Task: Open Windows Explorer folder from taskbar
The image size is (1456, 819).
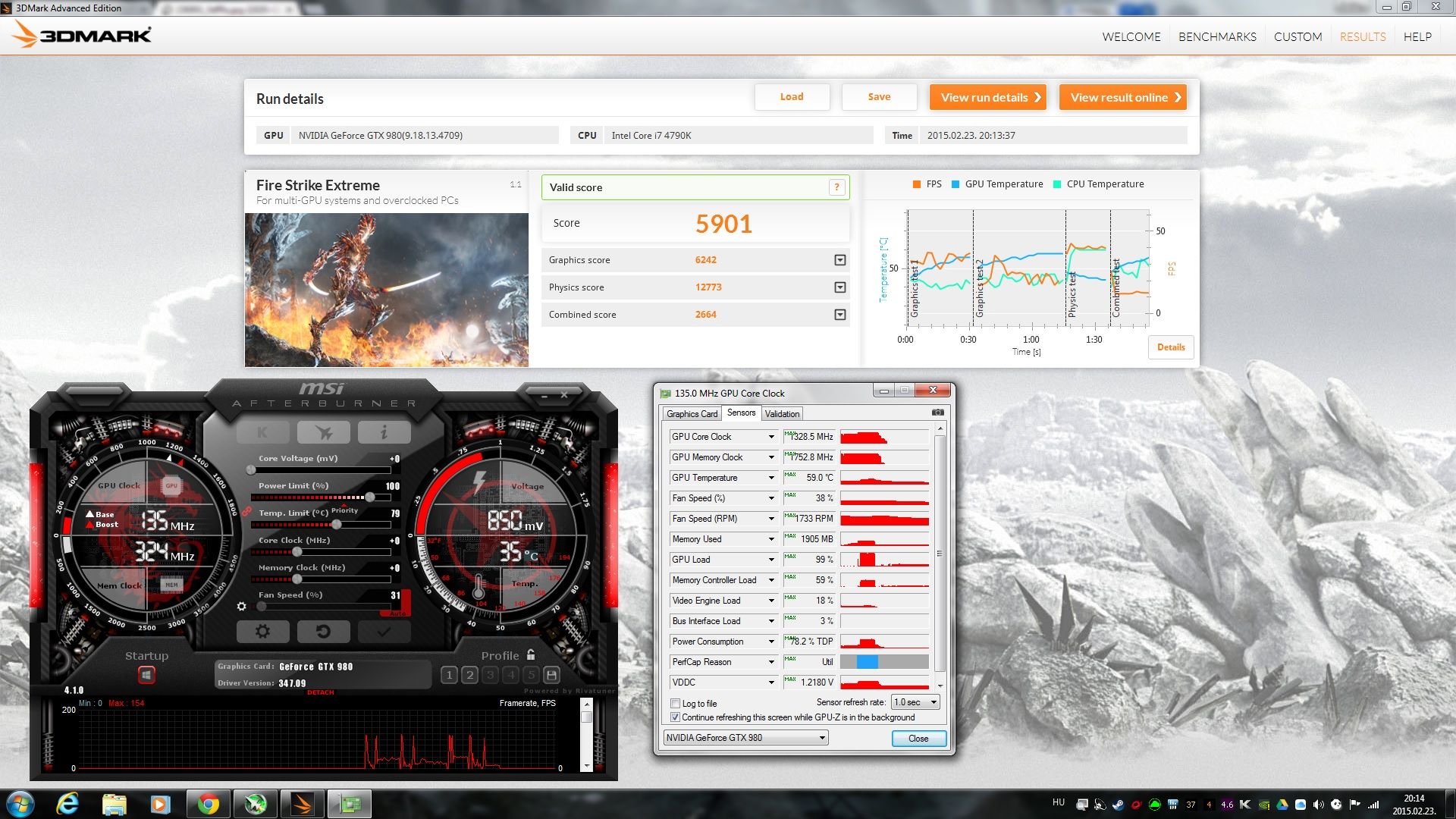Action: point(115,804)
